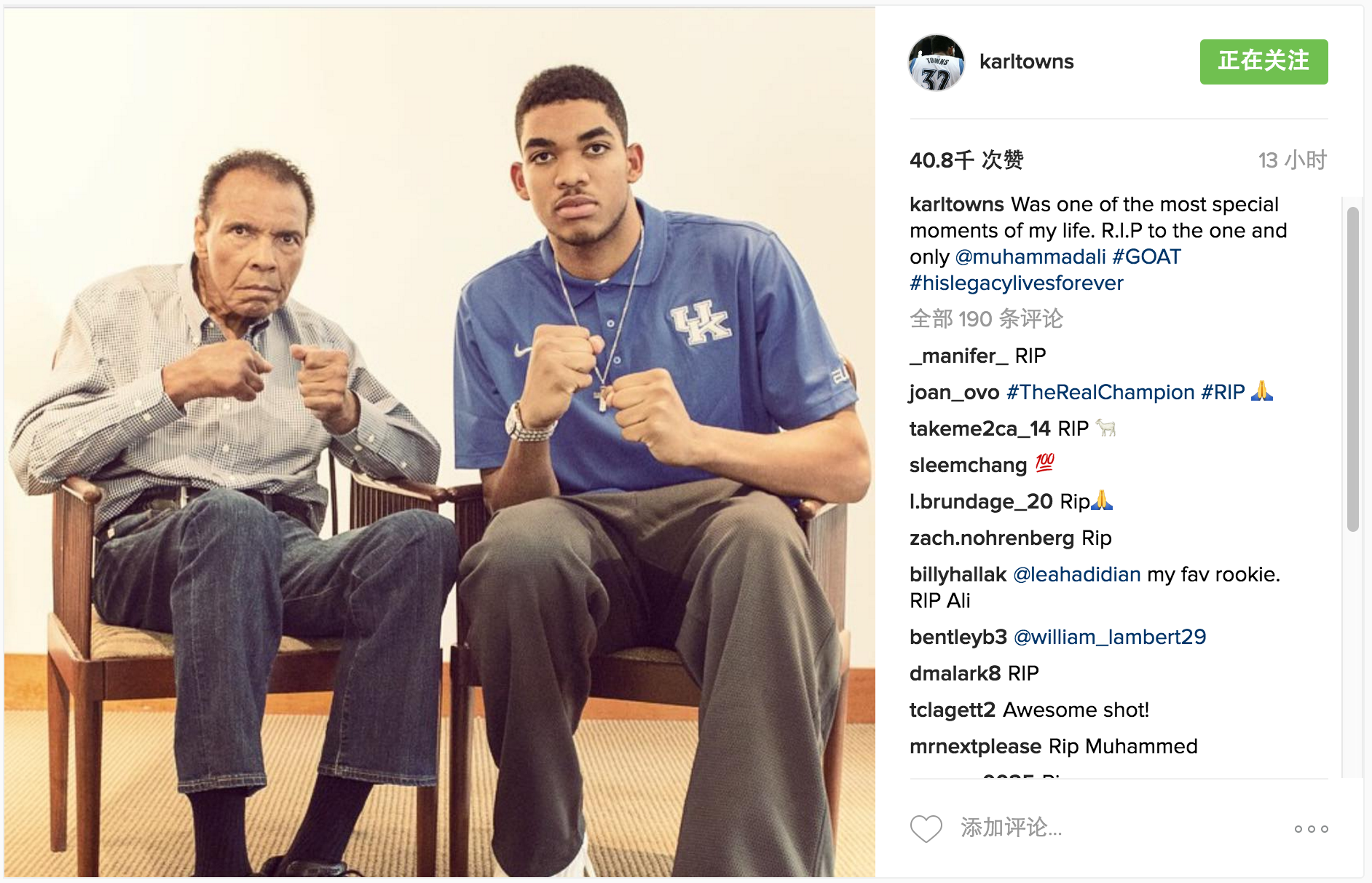Open the #GOAT hashtag
The width and height of the screenshot is (1372, 883).
pyautogui.click(x=1146, y=257)
